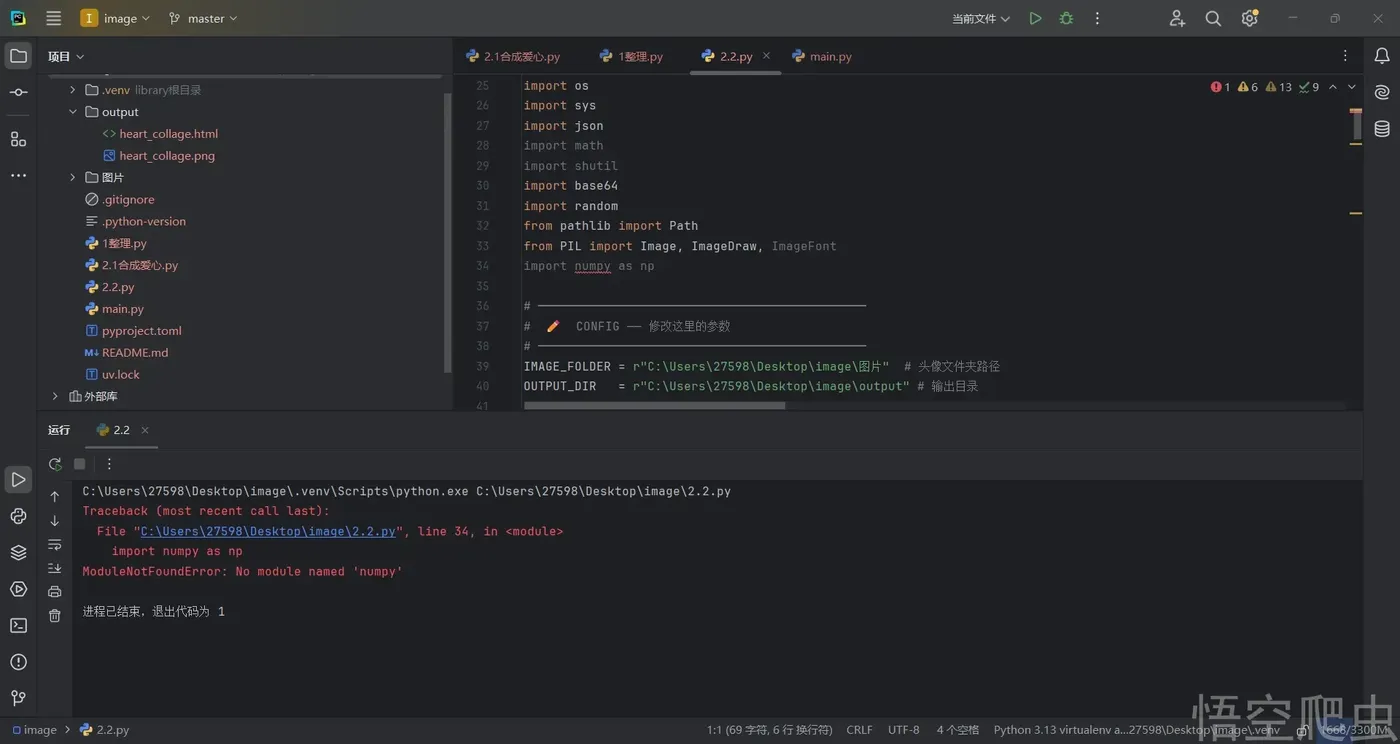Follow the 2.2.py traceback file link
The image size is (1400, 744).
coord(268,532)
